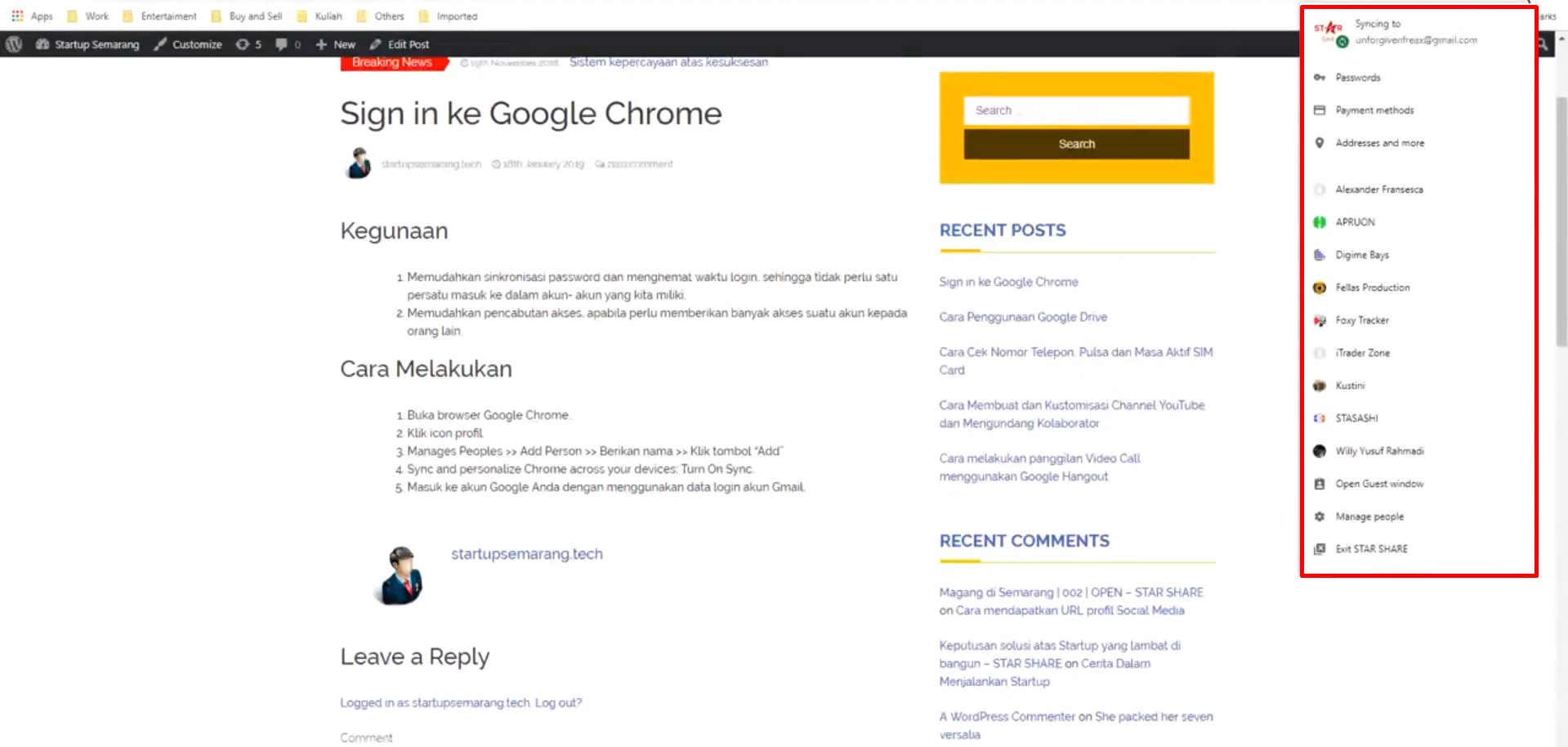
Task: Click the STAR SHARE profile avatar in menu
Action: point(1329,32)
